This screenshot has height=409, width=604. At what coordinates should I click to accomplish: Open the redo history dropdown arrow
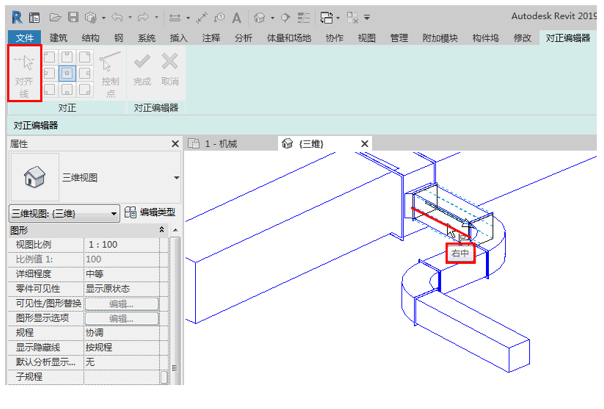click(156, 18)
